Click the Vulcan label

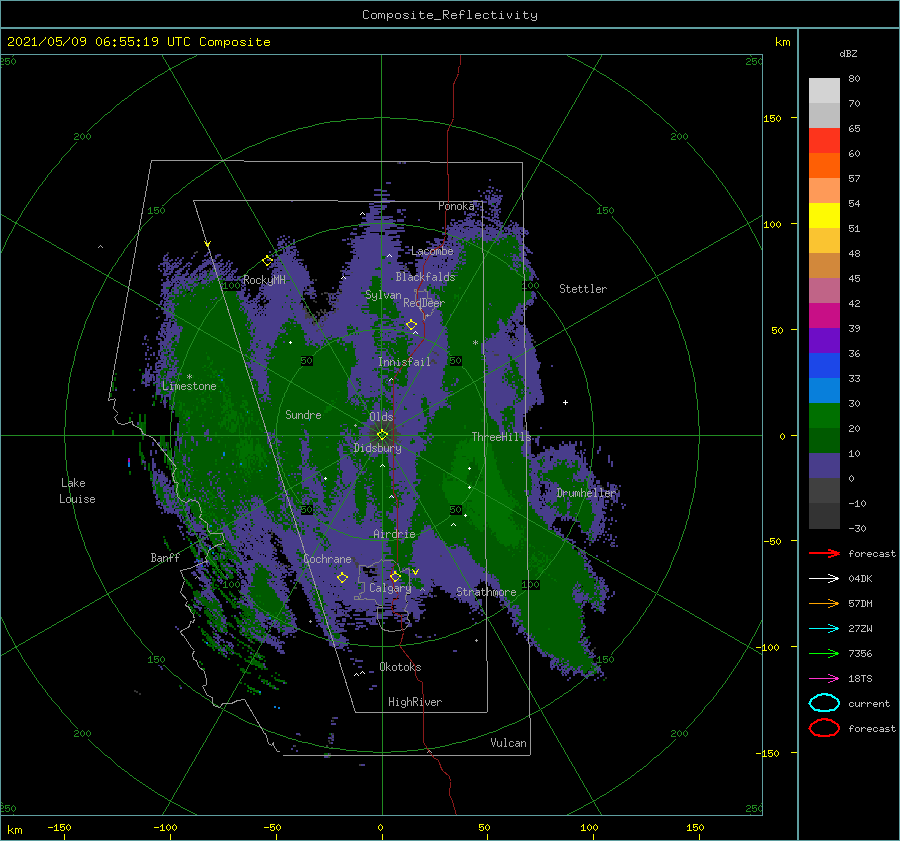(x=508, y=743)
